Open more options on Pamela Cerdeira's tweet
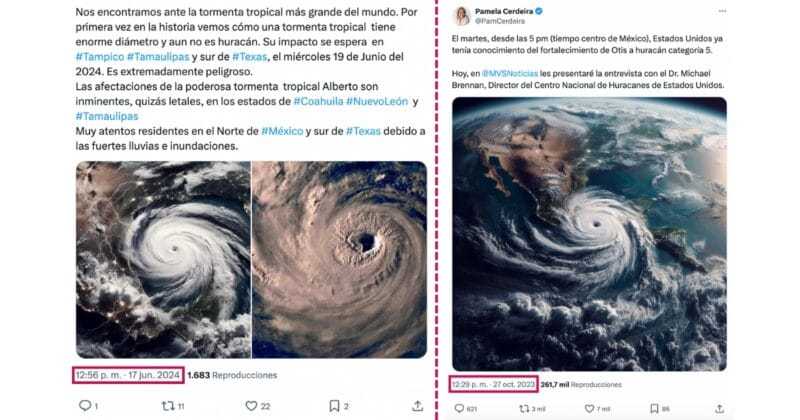Screen dimensions: 800x420 click(720, 12)
